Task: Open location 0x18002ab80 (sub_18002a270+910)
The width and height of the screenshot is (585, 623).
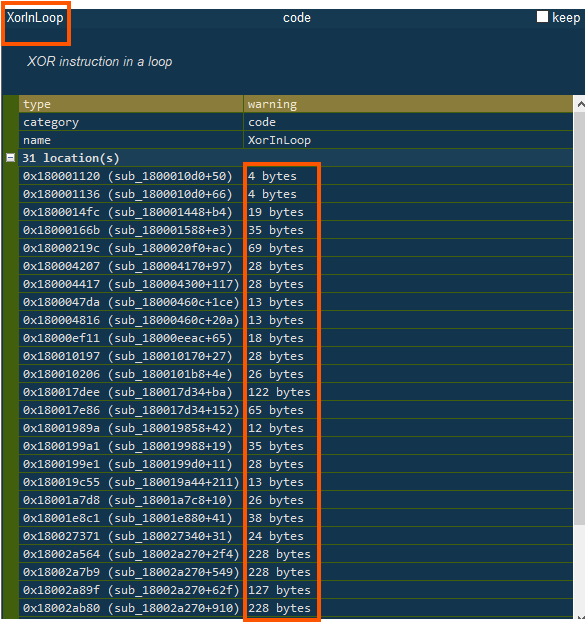Action: point(131,608)
